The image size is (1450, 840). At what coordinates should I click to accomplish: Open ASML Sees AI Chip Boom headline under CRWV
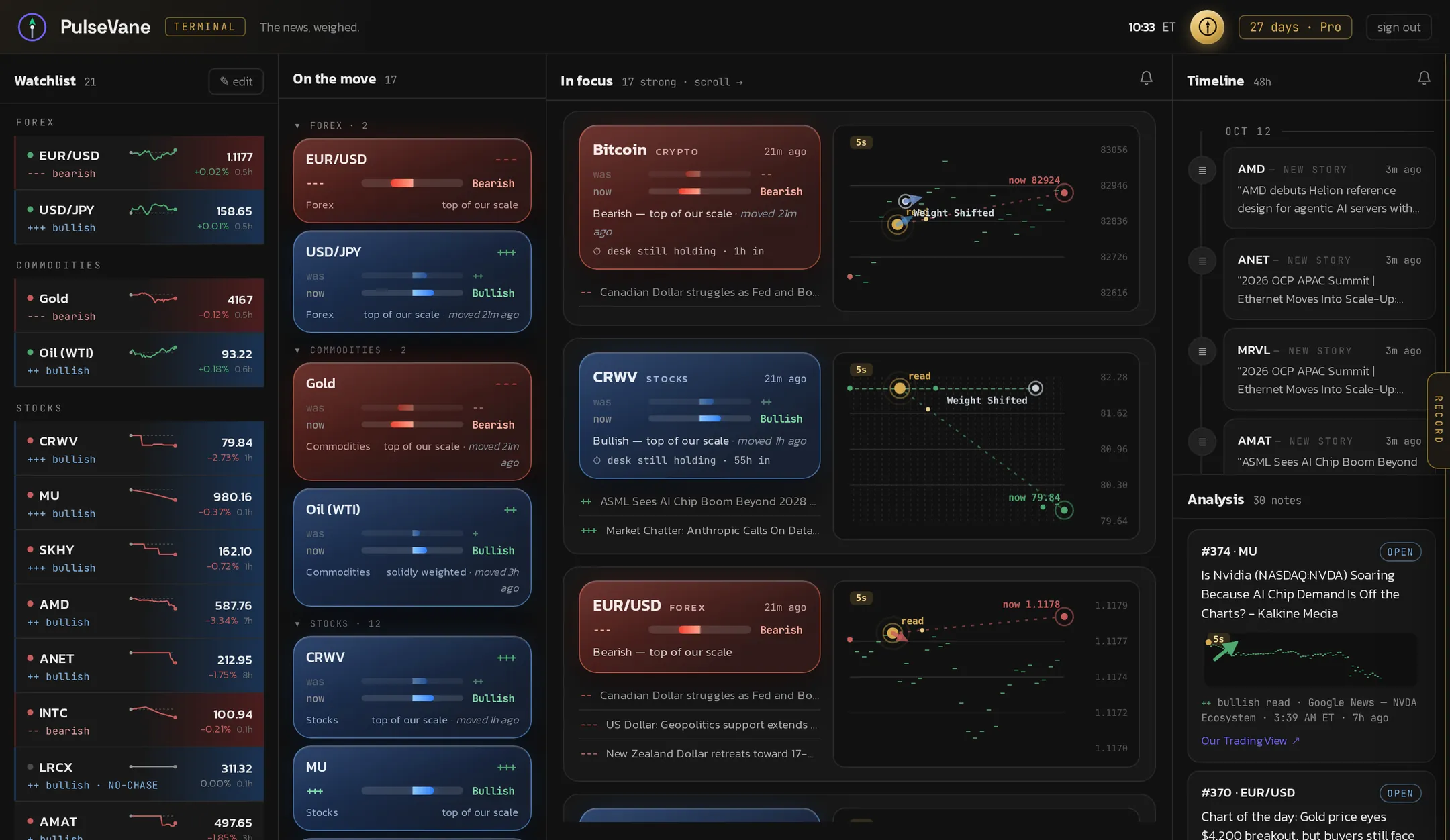(x=699, y=502)
